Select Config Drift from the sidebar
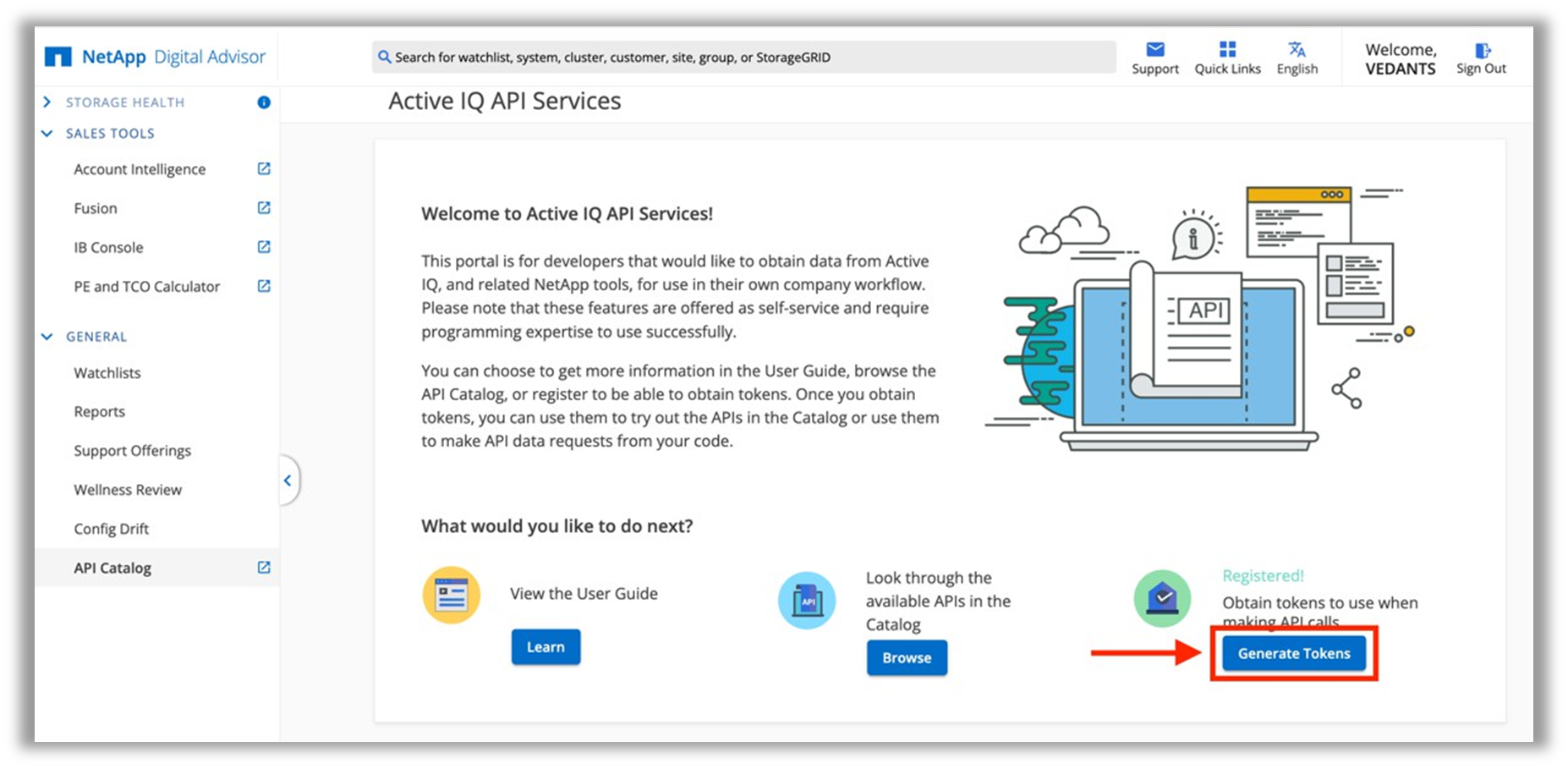This screenshot has width=1568, height=769. [111, 529]
